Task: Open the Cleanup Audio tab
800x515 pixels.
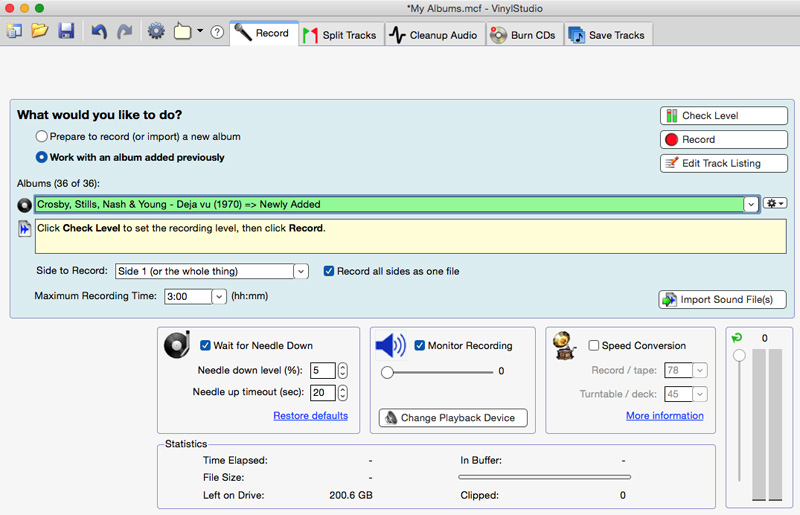Action: click(x=434, y=35)
